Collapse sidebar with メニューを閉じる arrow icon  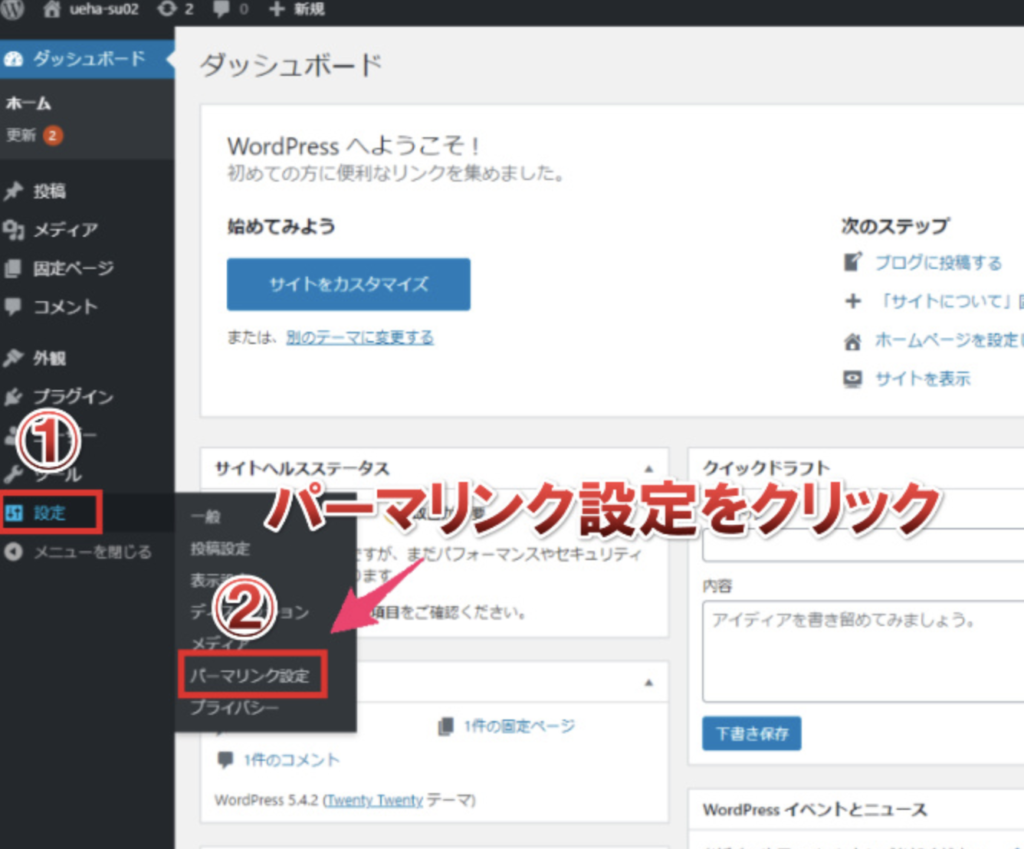(x=14, y=552)
